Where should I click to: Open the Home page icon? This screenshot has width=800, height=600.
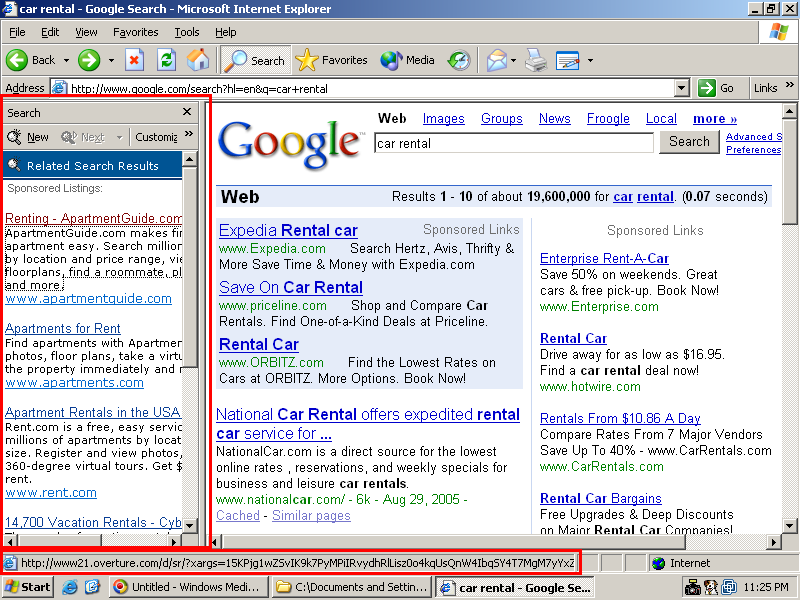pos(198,60)
